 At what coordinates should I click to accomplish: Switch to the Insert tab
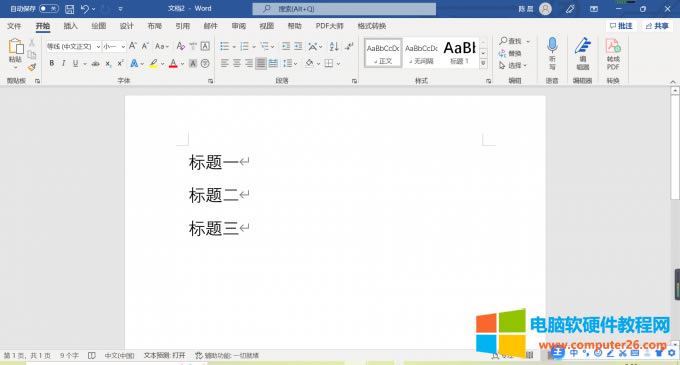click(70, 26)
